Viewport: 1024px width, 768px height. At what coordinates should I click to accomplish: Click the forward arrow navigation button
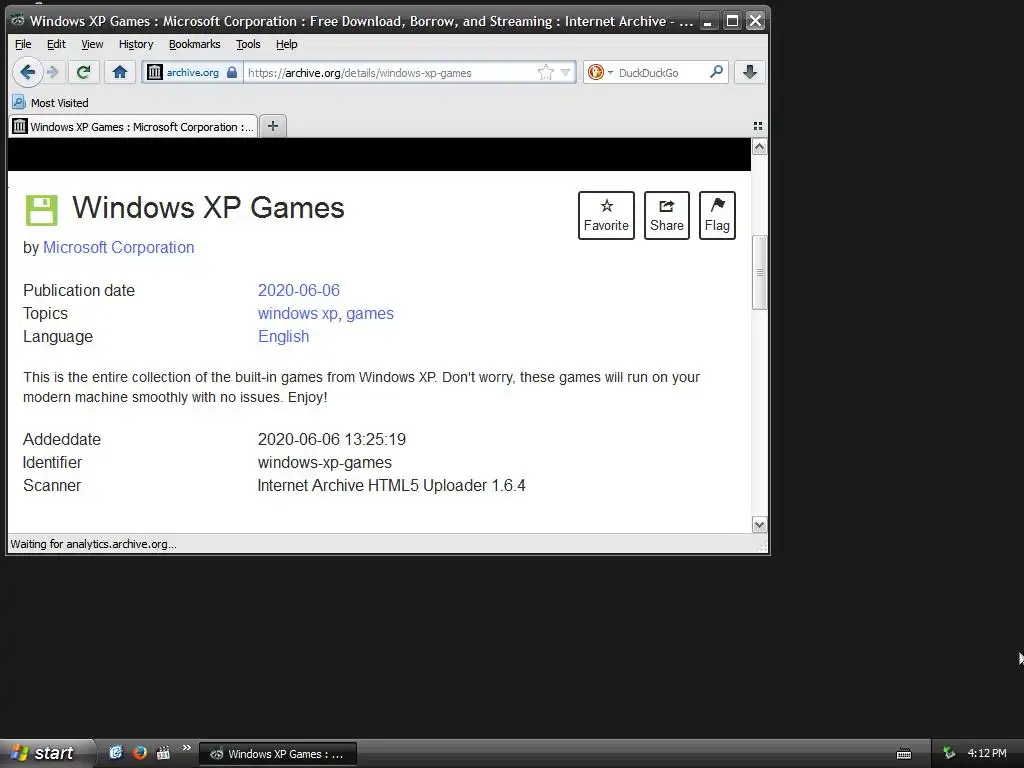coord(54,72)
